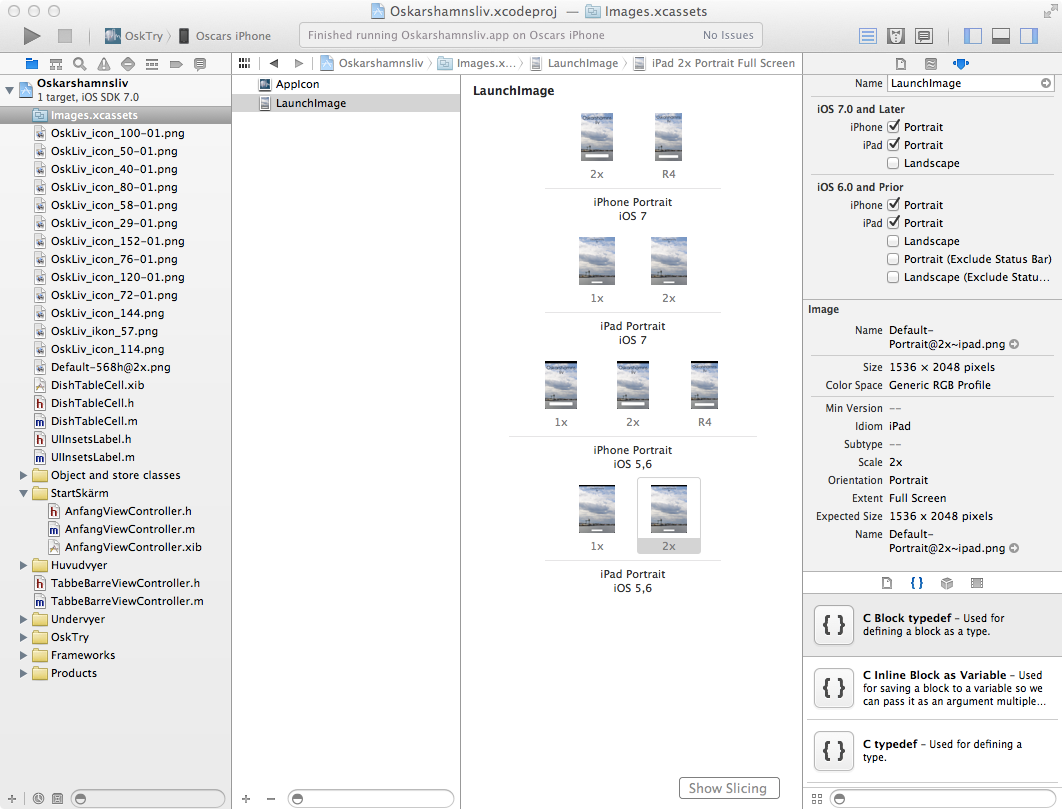Image resolution: width=1062 pixels, height=809 pixels.
Task: Select the Standard editor icon
Action: [x=868, y=36]
